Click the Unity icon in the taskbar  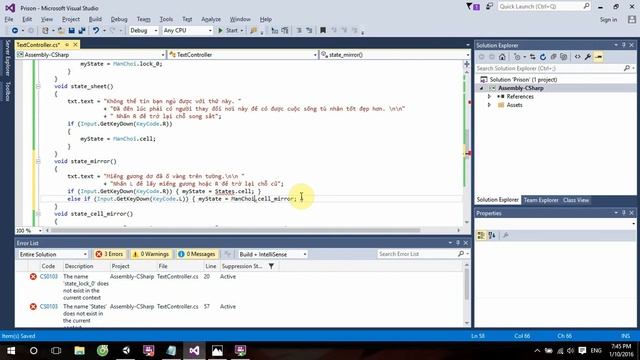click(126, 351)
